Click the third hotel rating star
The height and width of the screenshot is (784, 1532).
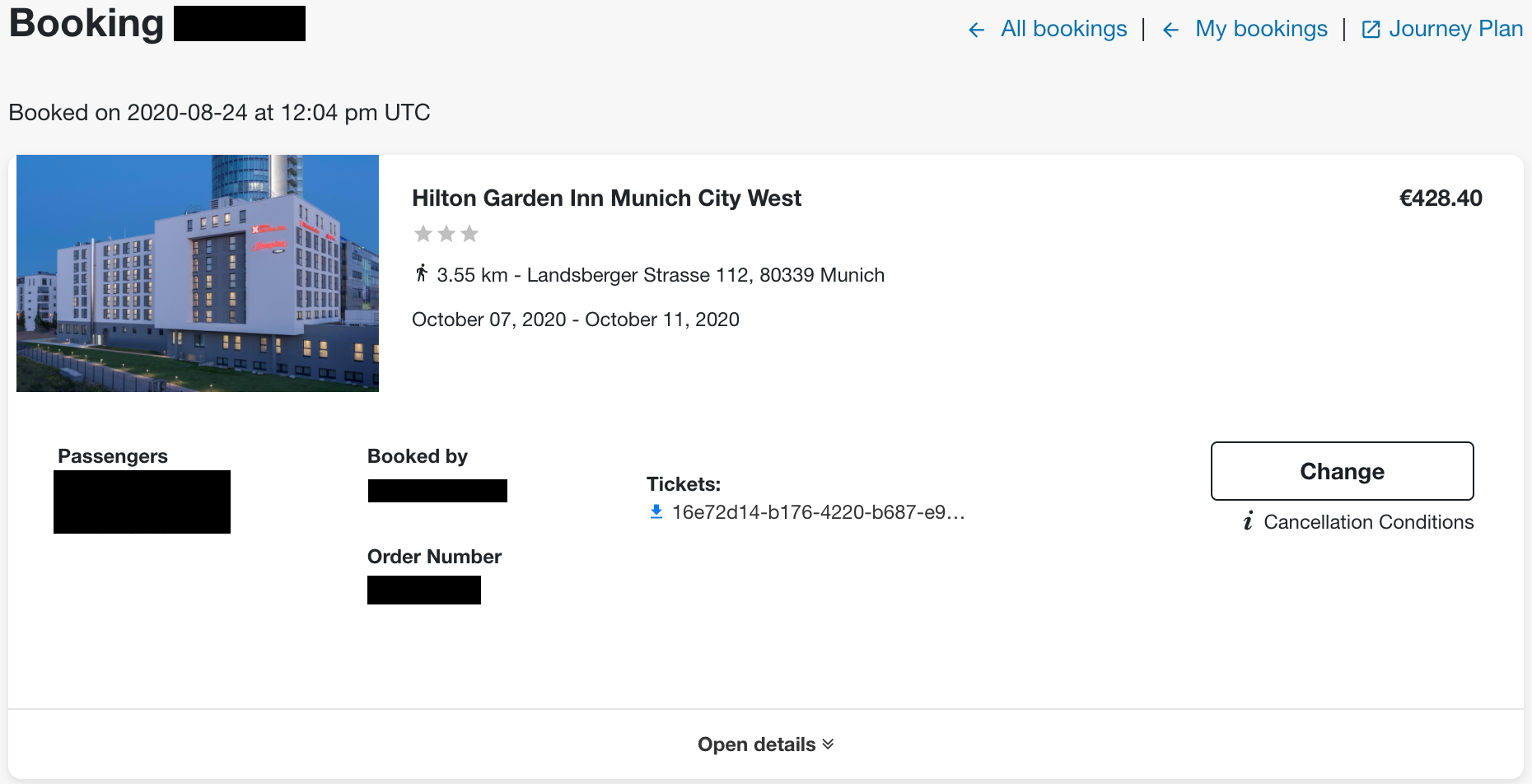(x=469, y=234)
